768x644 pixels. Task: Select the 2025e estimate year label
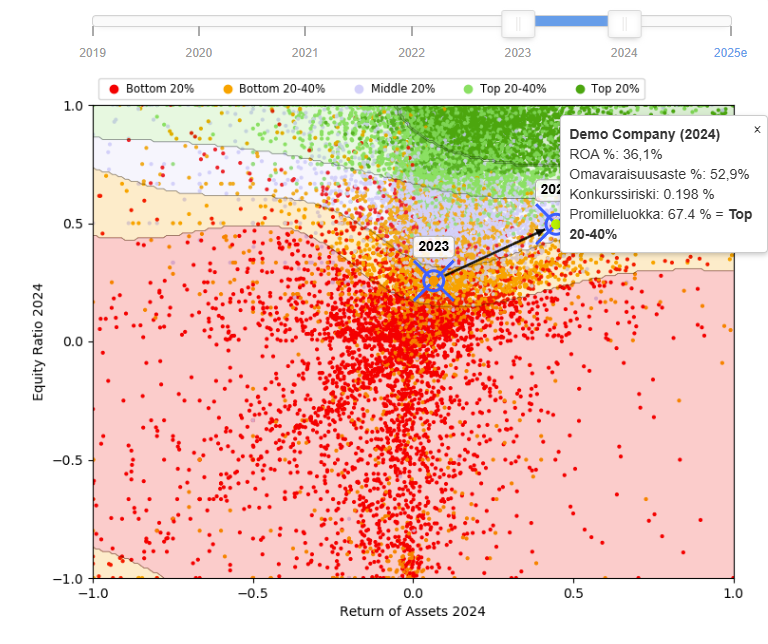[730, 52]
